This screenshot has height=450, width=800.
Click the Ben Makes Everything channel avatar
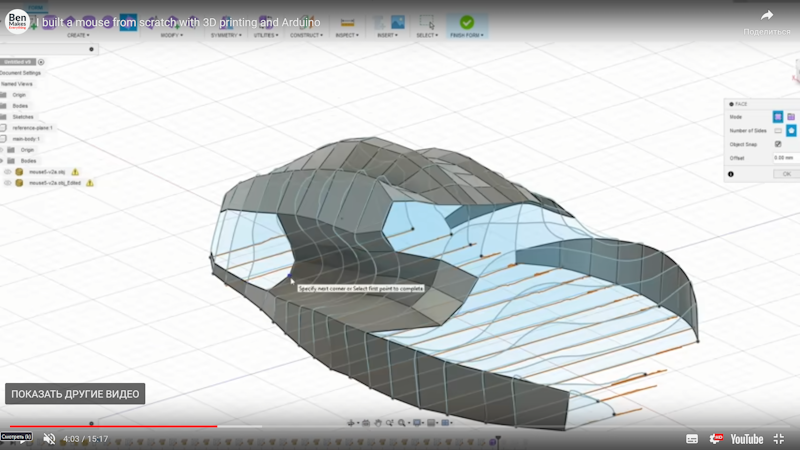point(17,21)
